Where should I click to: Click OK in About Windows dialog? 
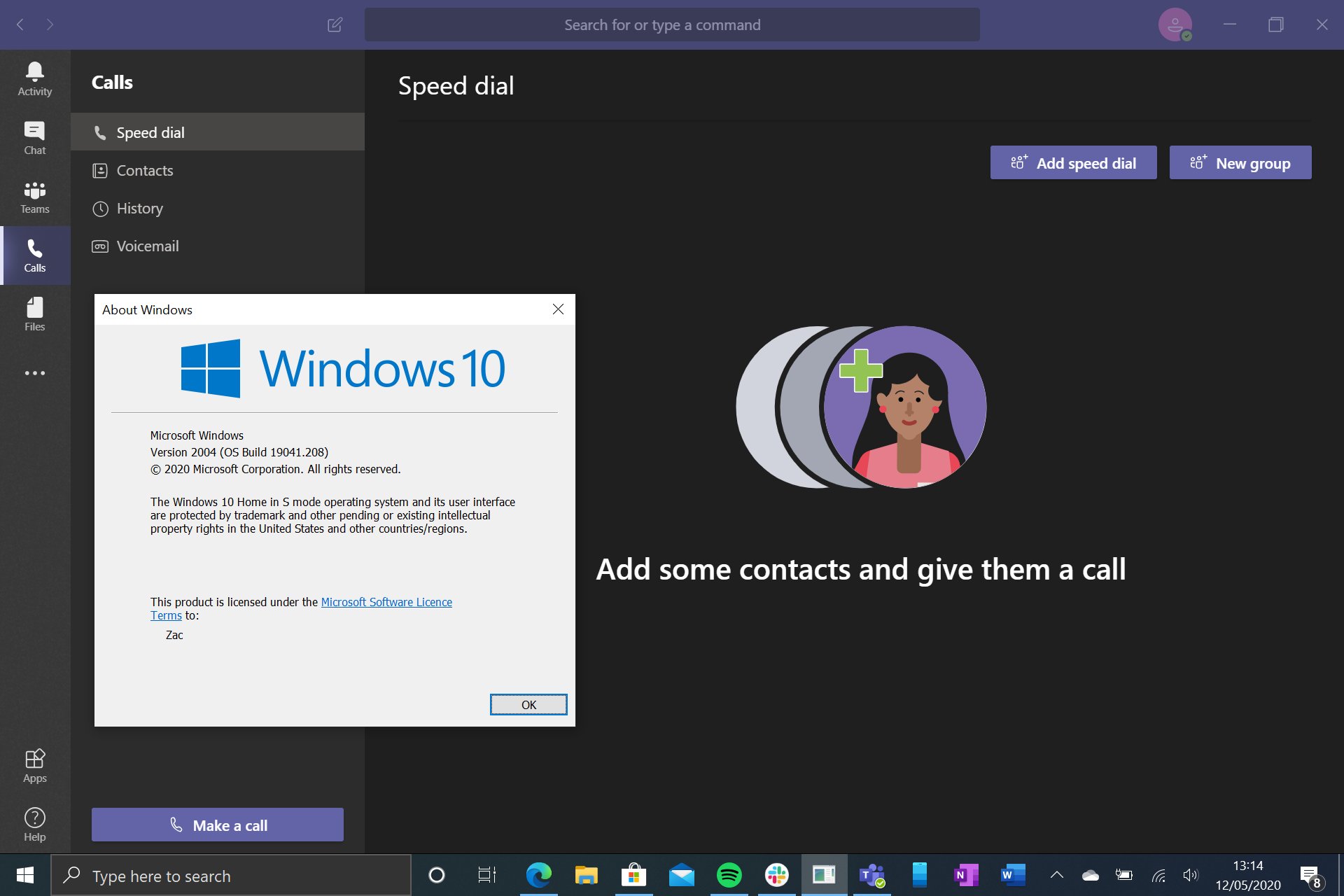coord(528,705)
